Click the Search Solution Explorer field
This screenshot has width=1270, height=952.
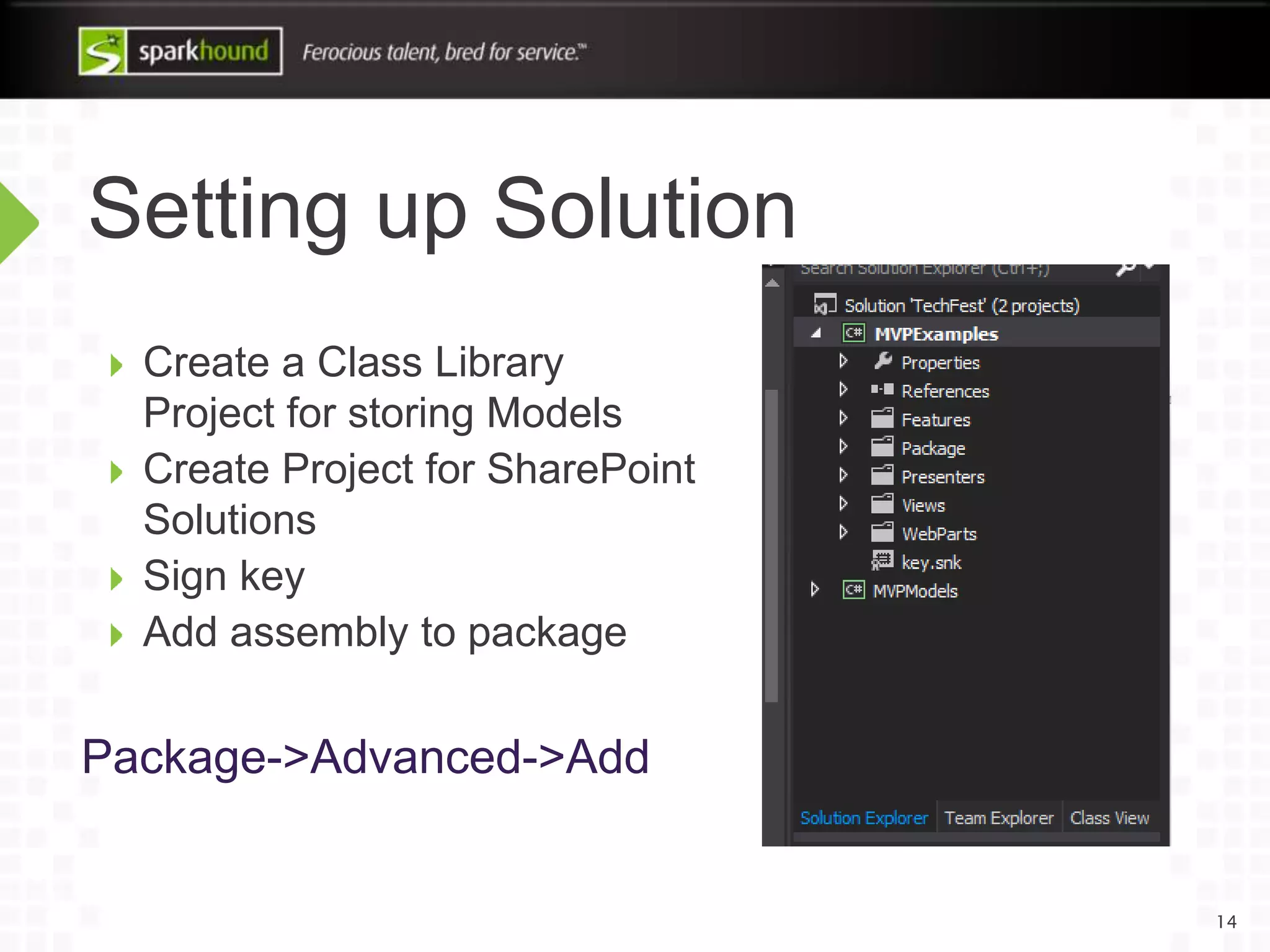(952, 271)
